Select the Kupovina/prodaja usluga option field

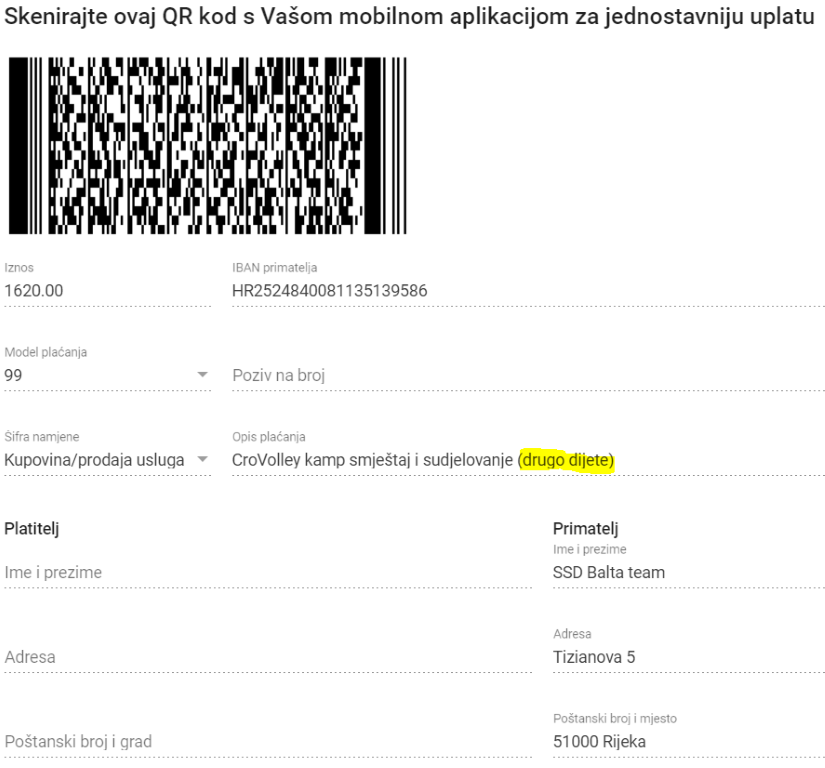pyautogui.click(x=107, y=460)
